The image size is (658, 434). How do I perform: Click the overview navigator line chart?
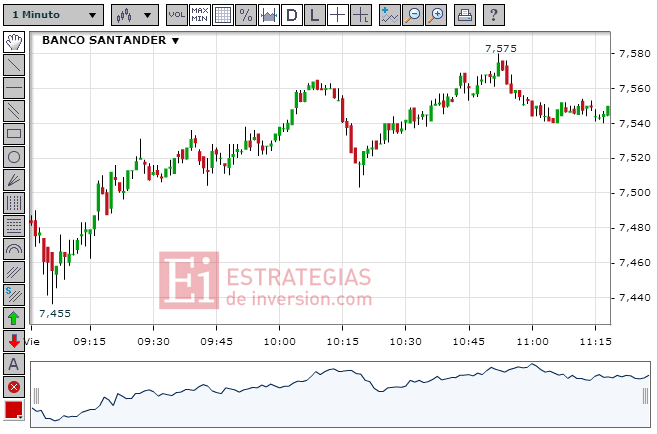[x=340, y=395]
